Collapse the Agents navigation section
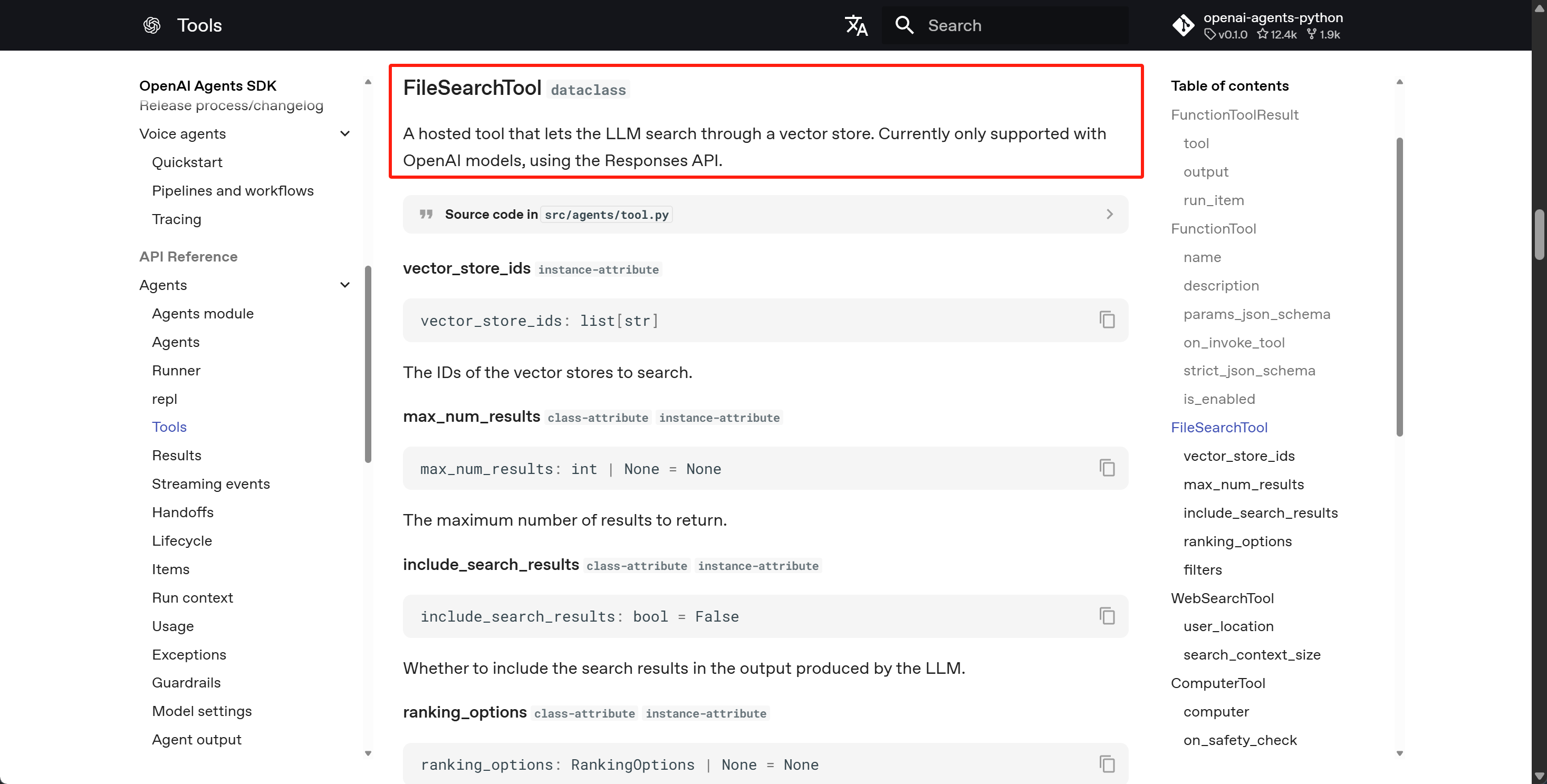1547x784 pixels. 345,285
